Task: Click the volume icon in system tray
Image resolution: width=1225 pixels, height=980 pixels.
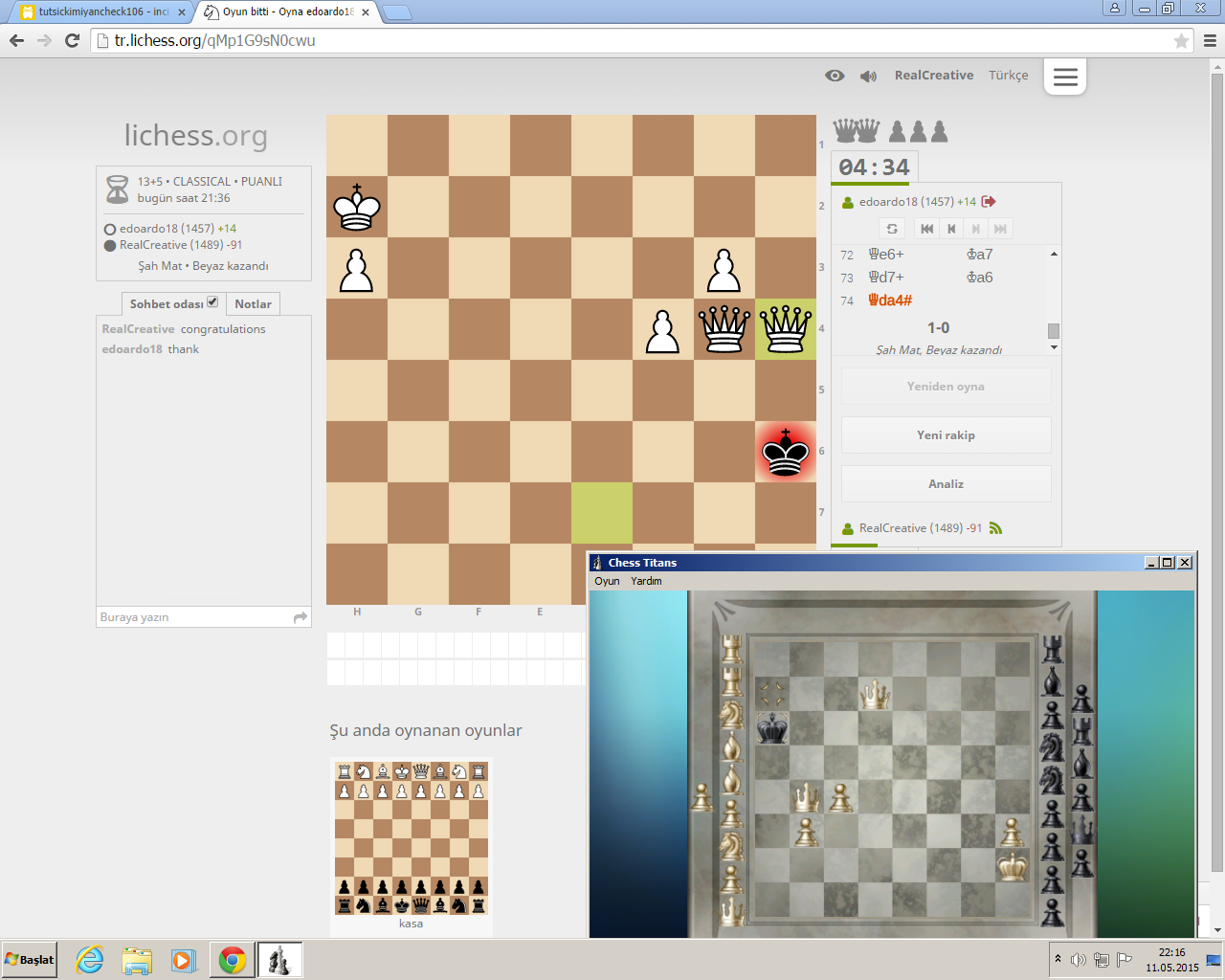Action: 1079,960
